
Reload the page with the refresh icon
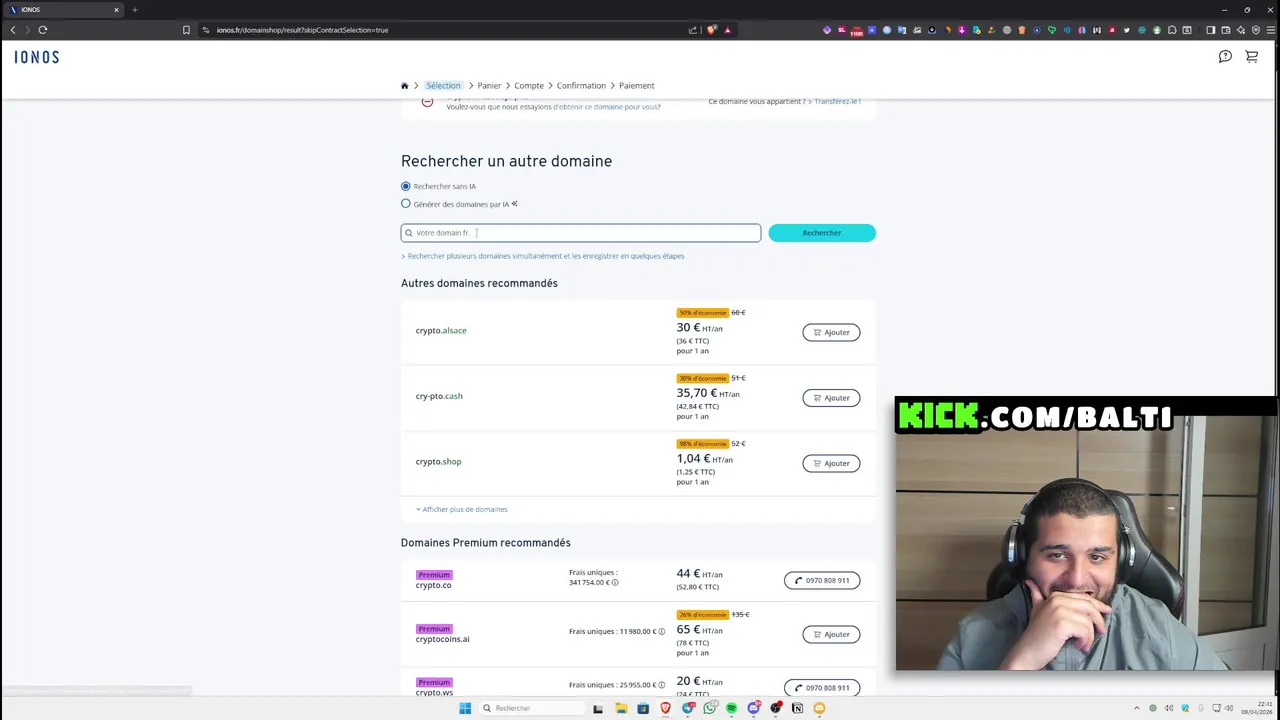(43, 30)
